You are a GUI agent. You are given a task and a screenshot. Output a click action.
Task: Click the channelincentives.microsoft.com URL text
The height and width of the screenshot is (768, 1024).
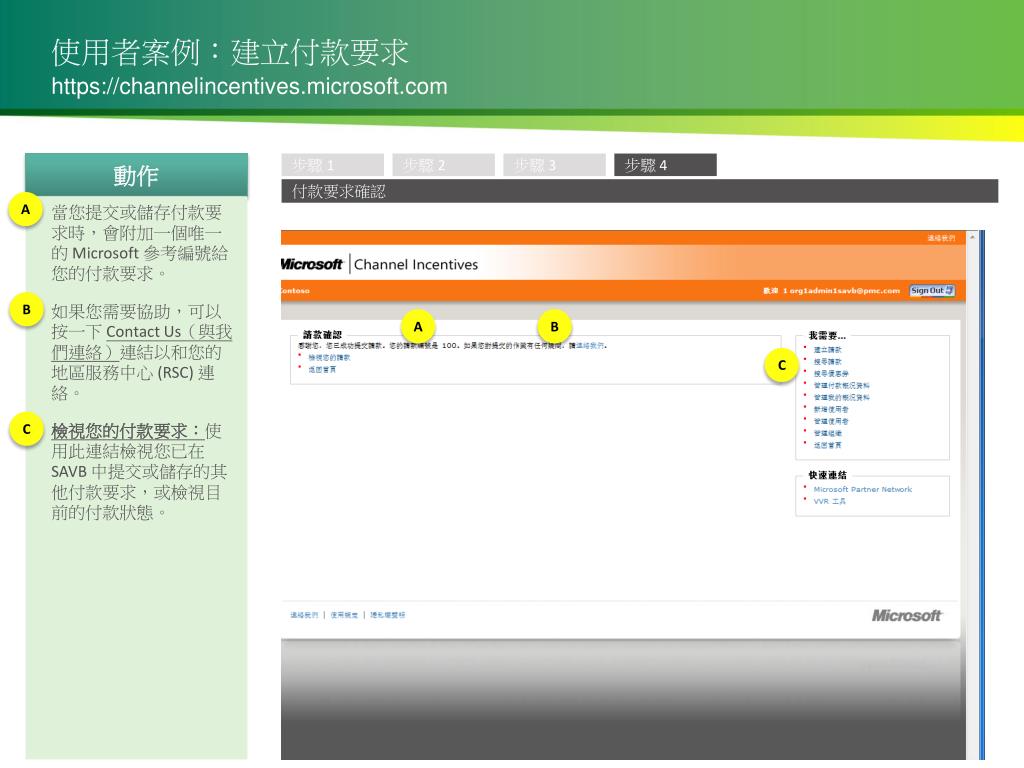pyautogui.click(x=249, y=86)
